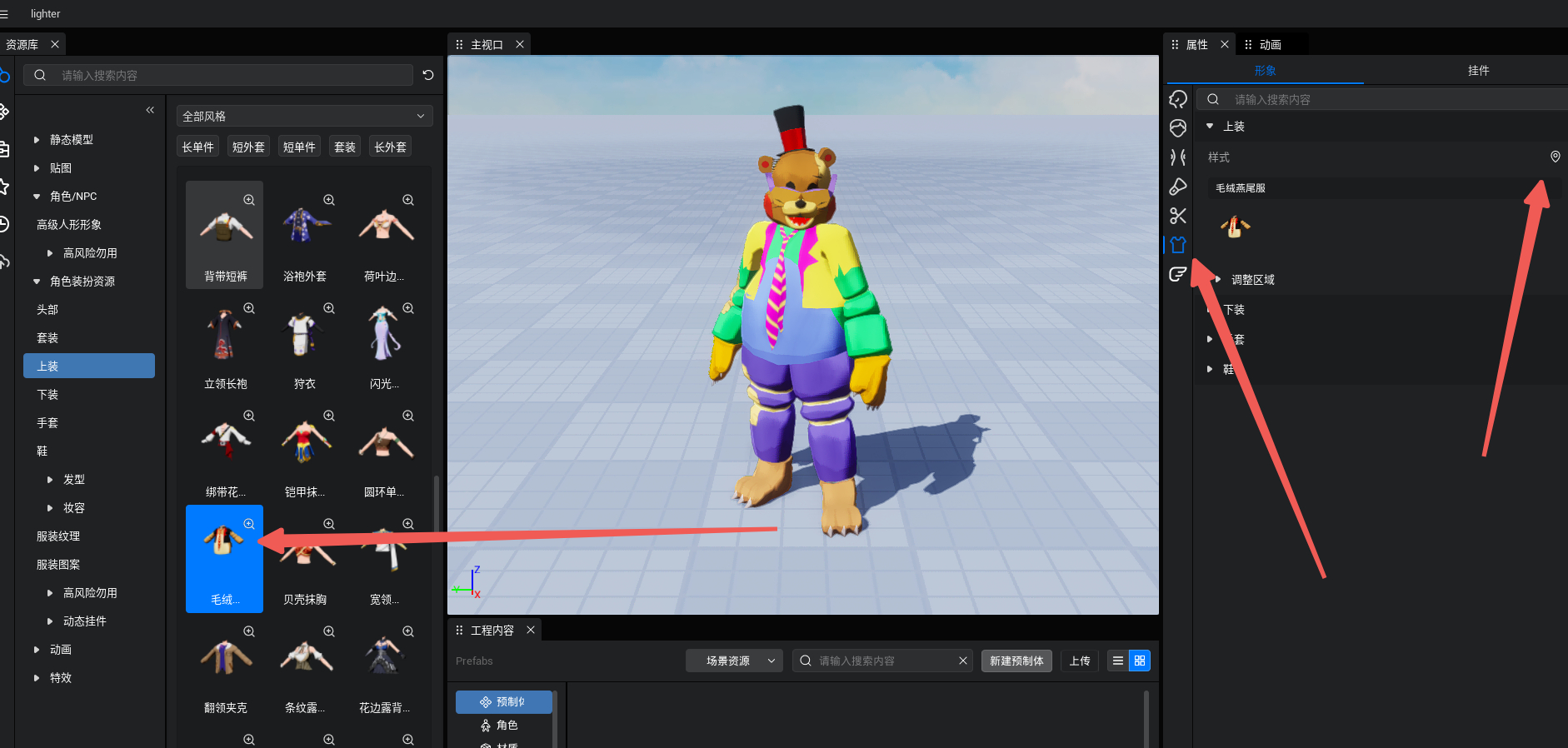1568x748 pixels.
Task: Toggle the 套装 filter tag
Action: [x=345, y=147]
